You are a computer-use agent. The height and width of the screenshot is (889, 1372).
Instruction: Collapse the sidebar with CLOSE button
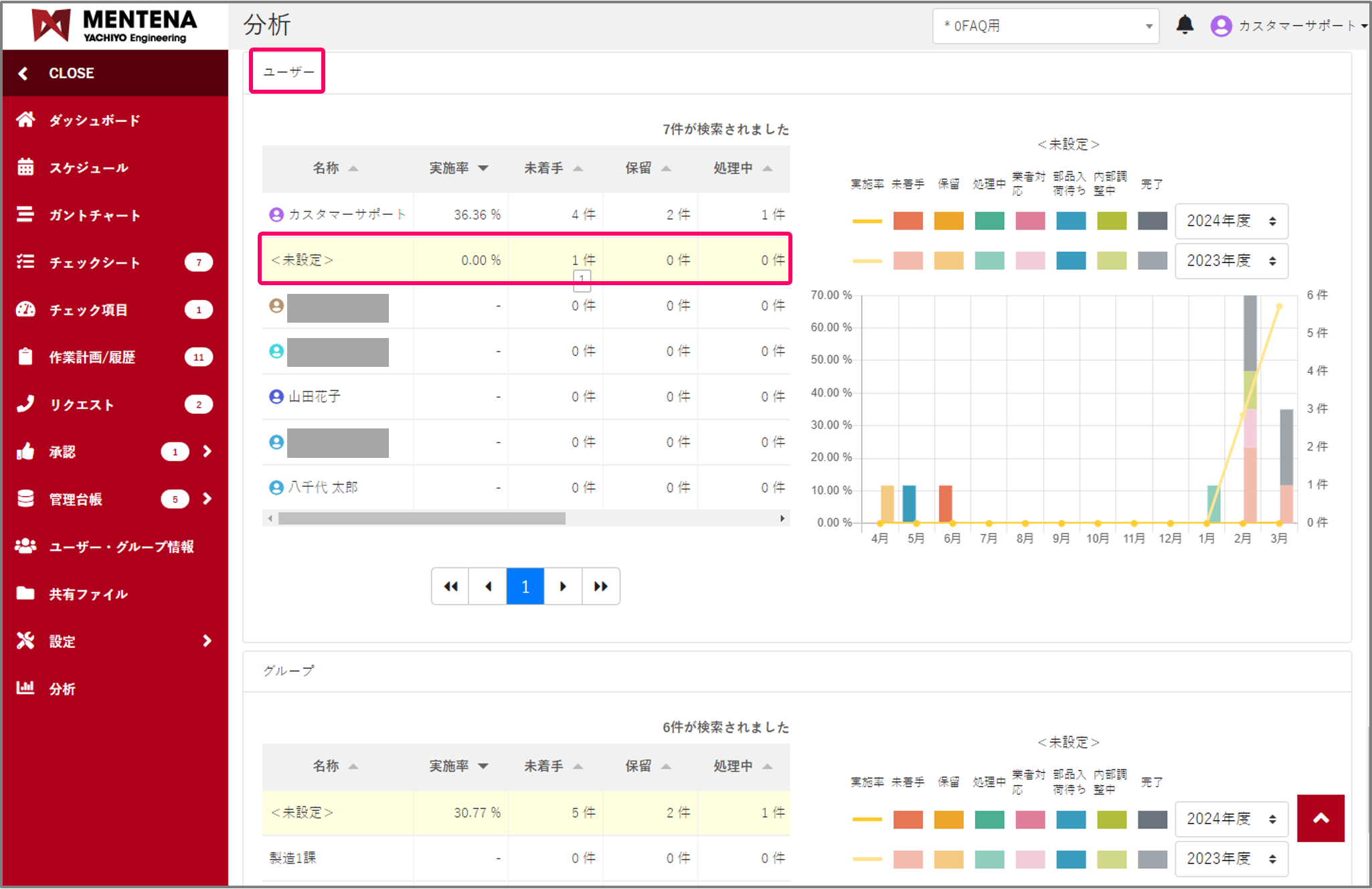click(x=70, y=73)
